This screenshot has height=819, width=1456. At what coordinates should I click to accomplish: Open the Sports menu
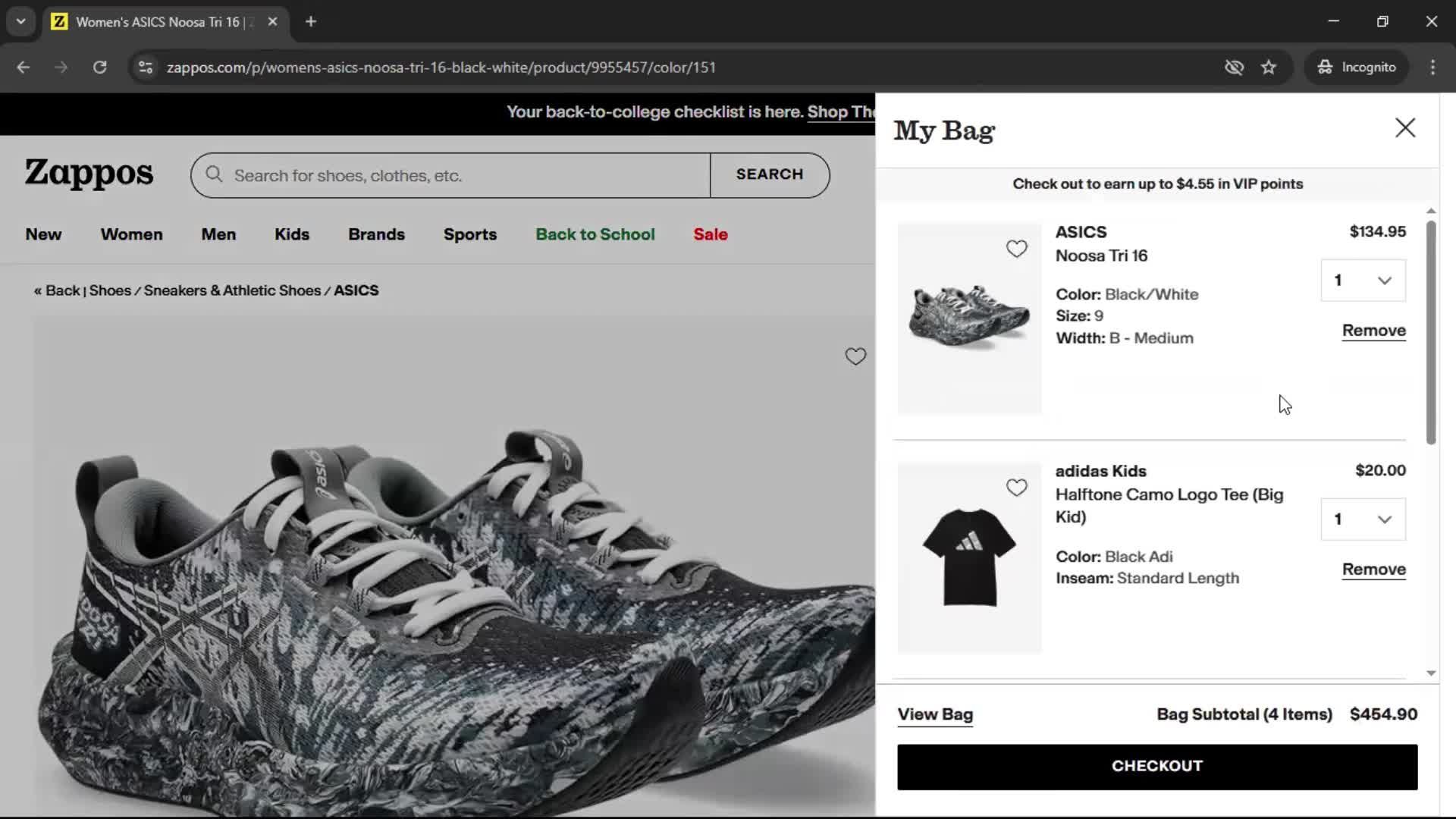click(x=470, y=234)
